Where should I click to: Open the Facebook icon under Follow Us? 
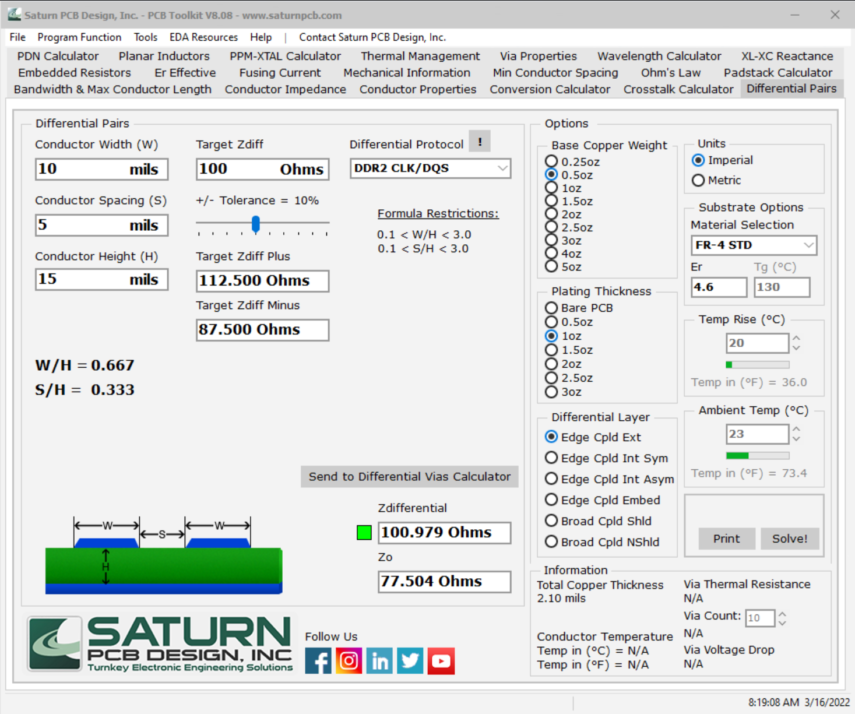tap(318, 660)
